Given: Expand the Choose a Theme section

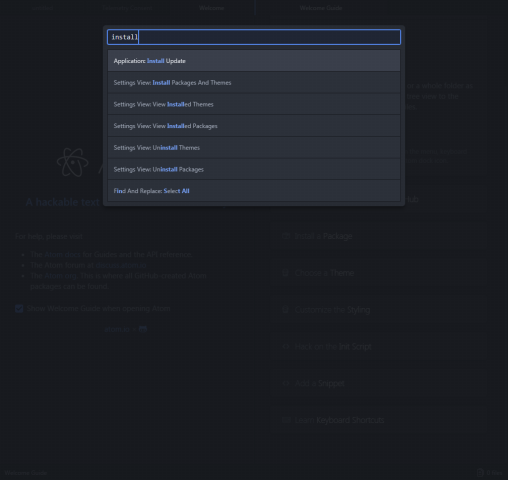Looking at the screenshot, I should click(x=378, y=273).
